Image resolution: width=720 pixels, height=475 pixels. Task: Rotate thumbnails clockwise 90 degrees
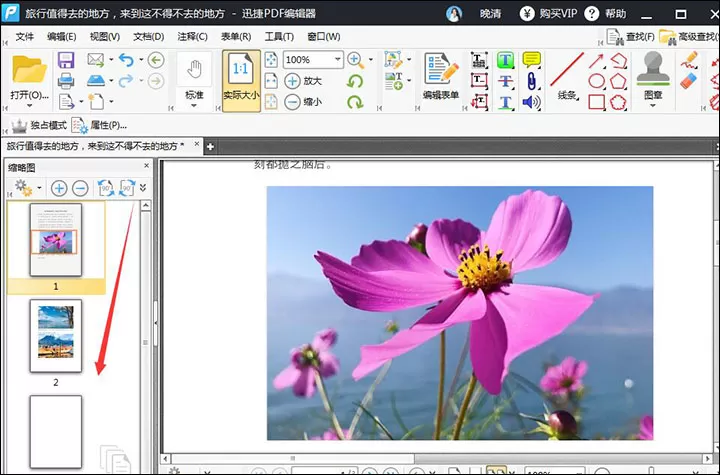pos(127,188)
